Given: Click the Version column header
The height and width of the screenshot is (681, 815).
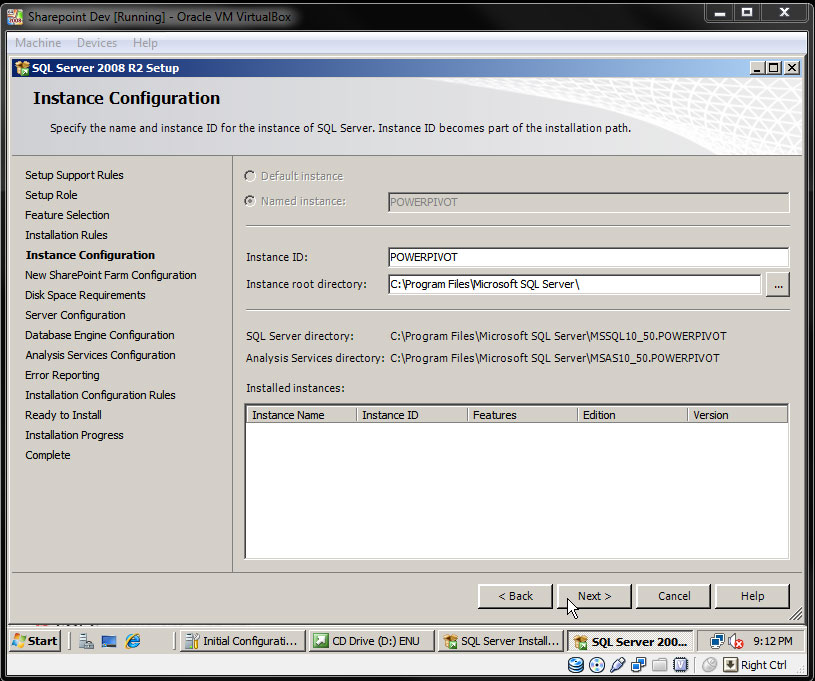Looking at the screenshot, I should pos(738,415).
